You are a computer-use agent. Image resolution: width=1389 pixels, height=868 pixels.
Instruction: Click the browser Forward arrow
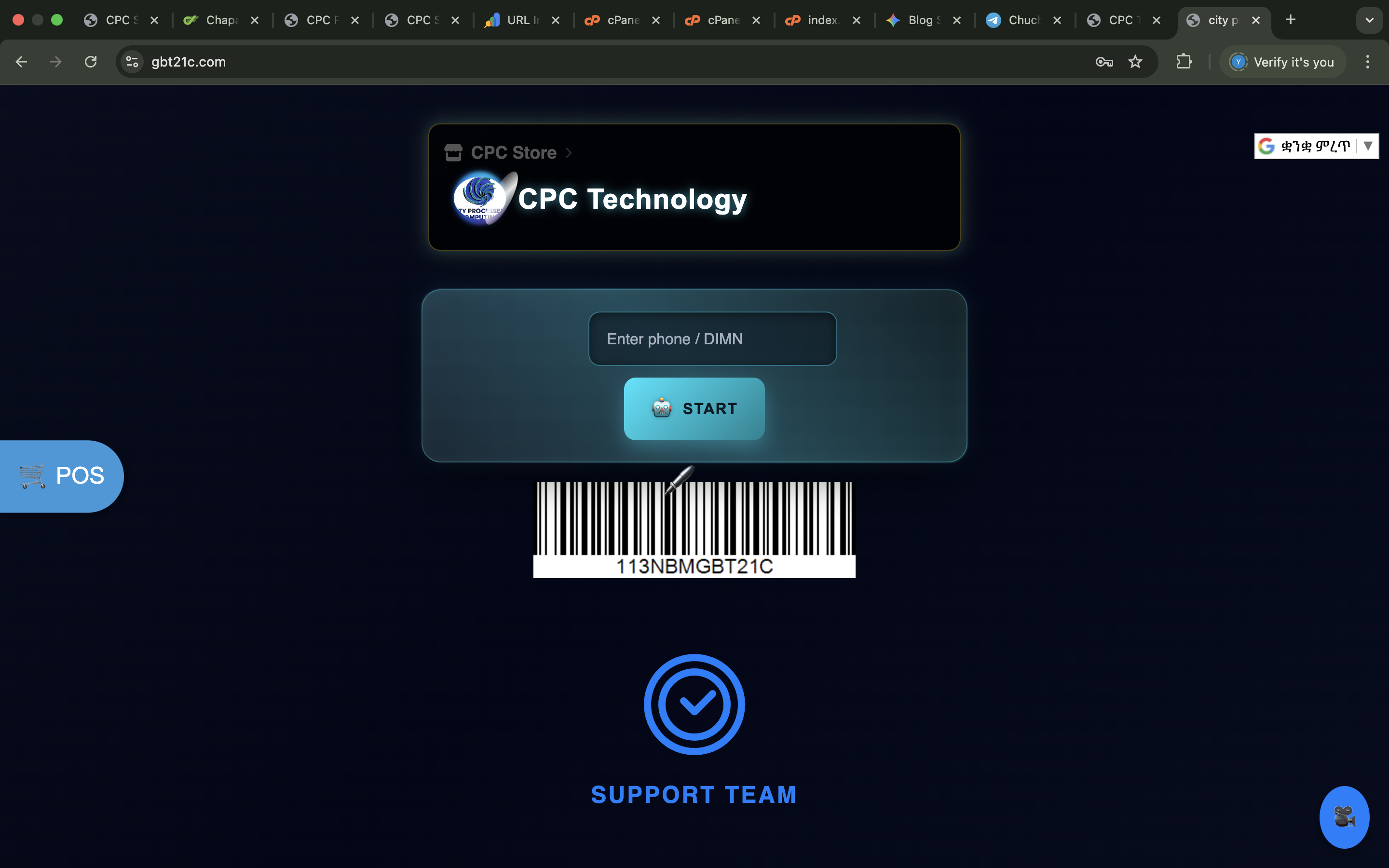pyautogui.click(x=55, y=62)
